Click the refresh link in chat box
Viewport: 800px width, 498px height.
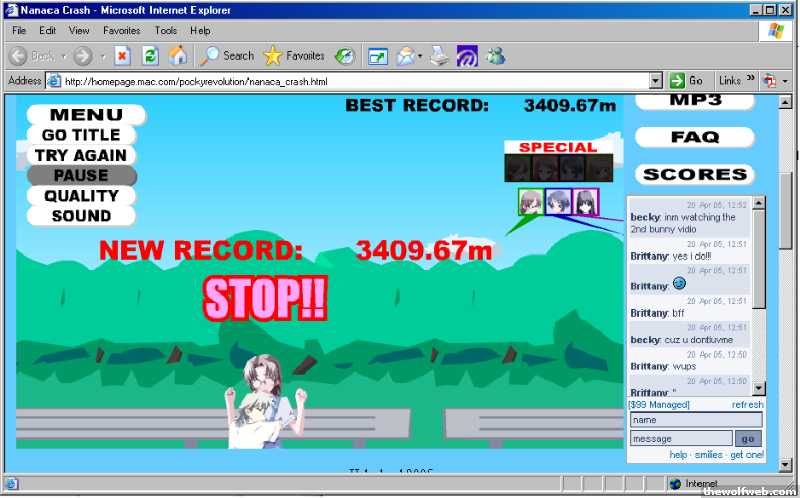[747, 405]
